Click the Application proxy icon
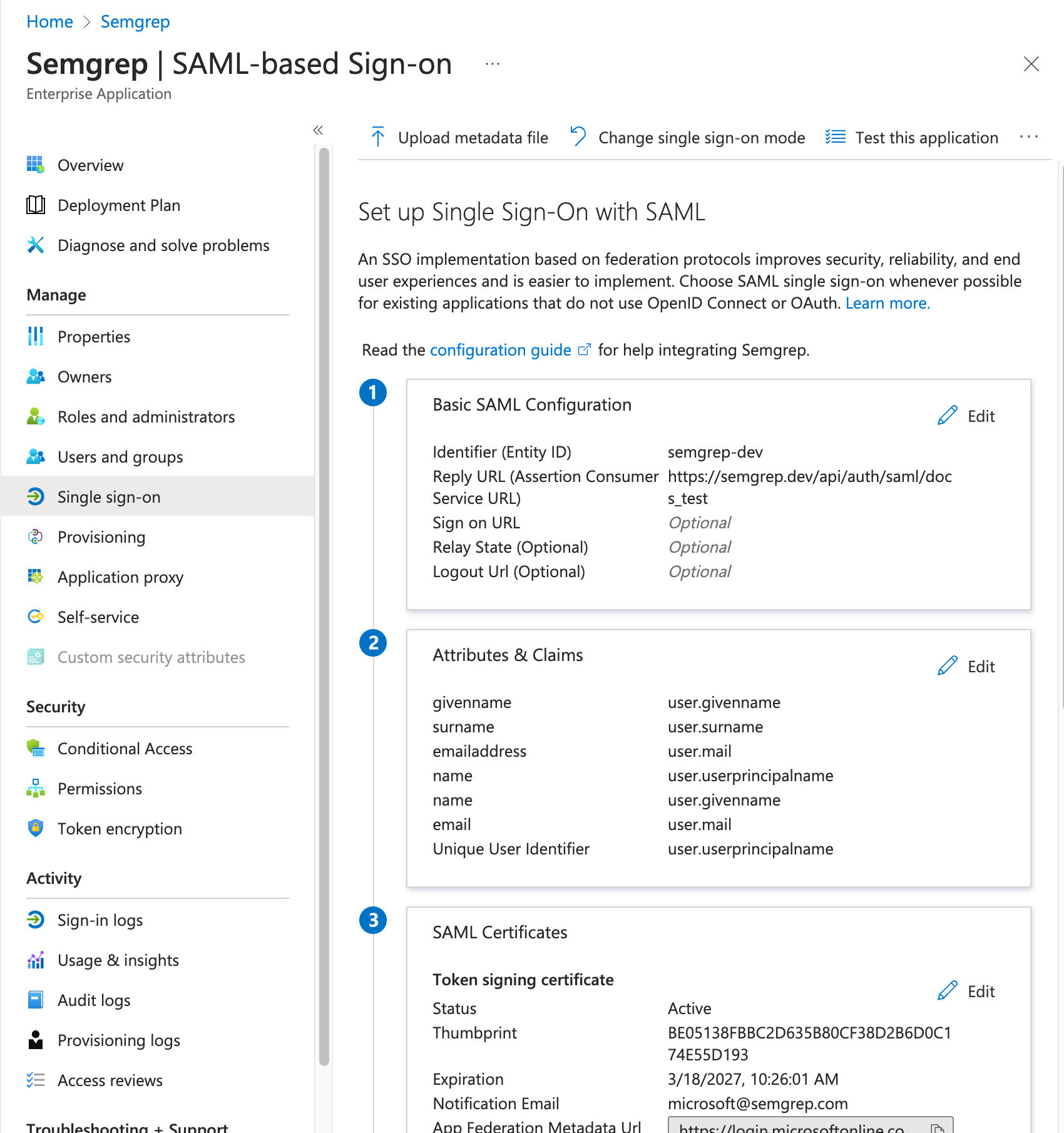Viewport: 1064px width, 1133px height. click(x=36, y=577)
